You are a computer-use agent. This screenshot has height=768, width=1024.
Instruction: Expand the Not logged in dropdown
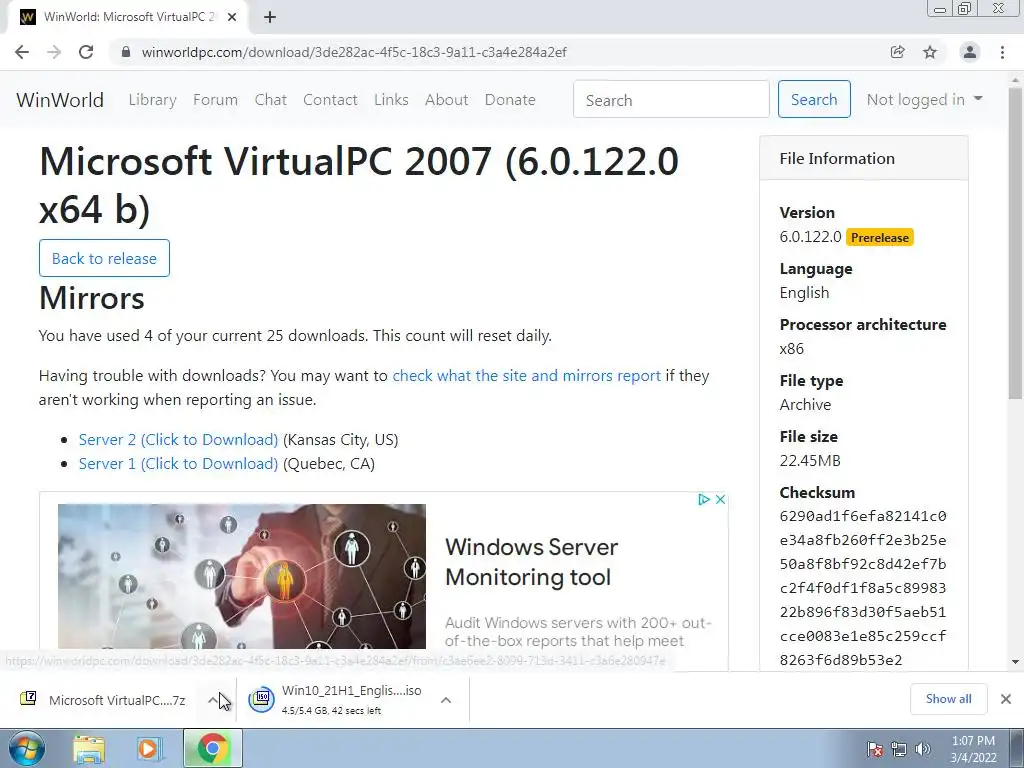[924, 99]
